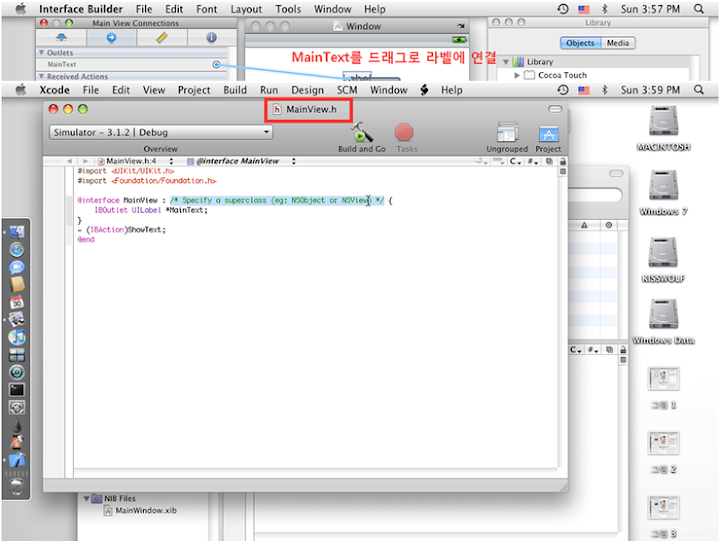Viewport: 720px width, 541px height.
Task: Open Interface Builder Tools menu
Action: coord(288,9)
